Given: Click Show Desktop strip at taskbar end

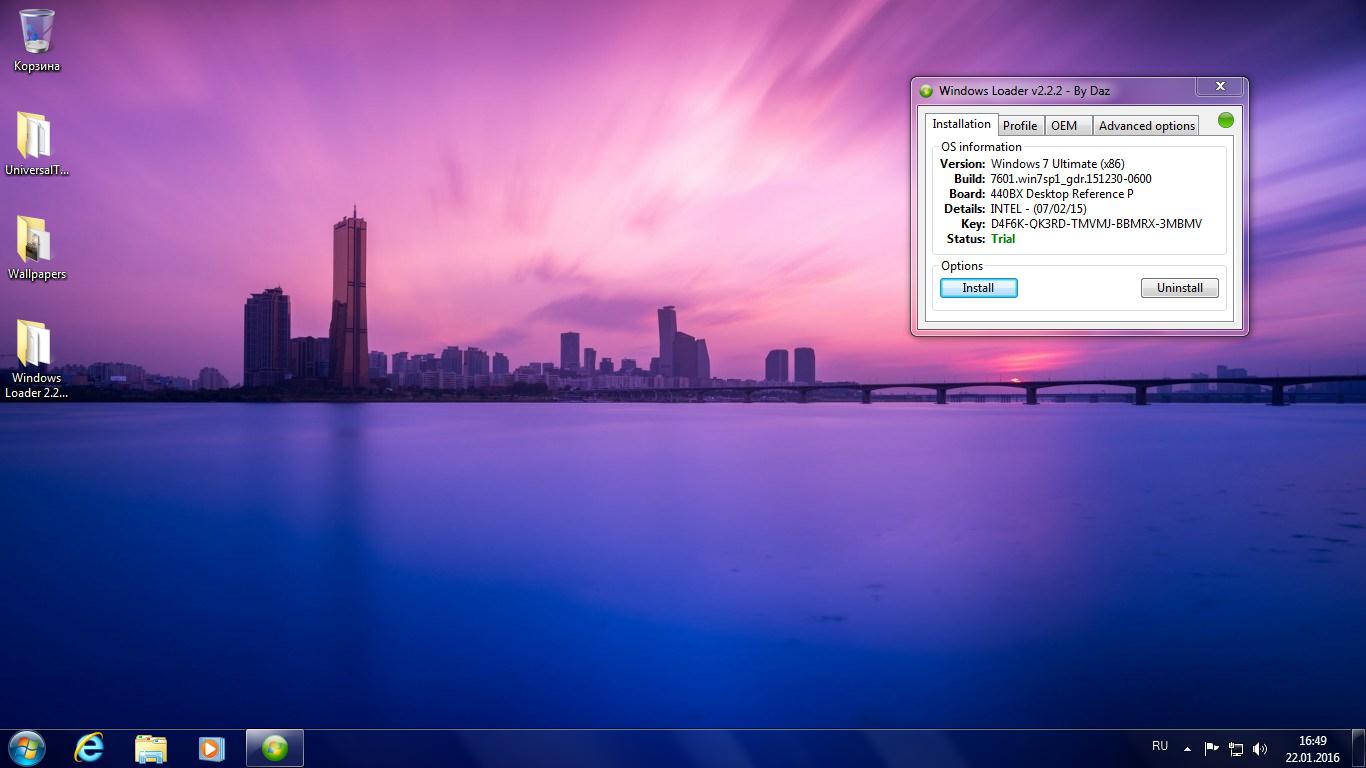Looking at the screenshot, I should (x=1358, y=749).
